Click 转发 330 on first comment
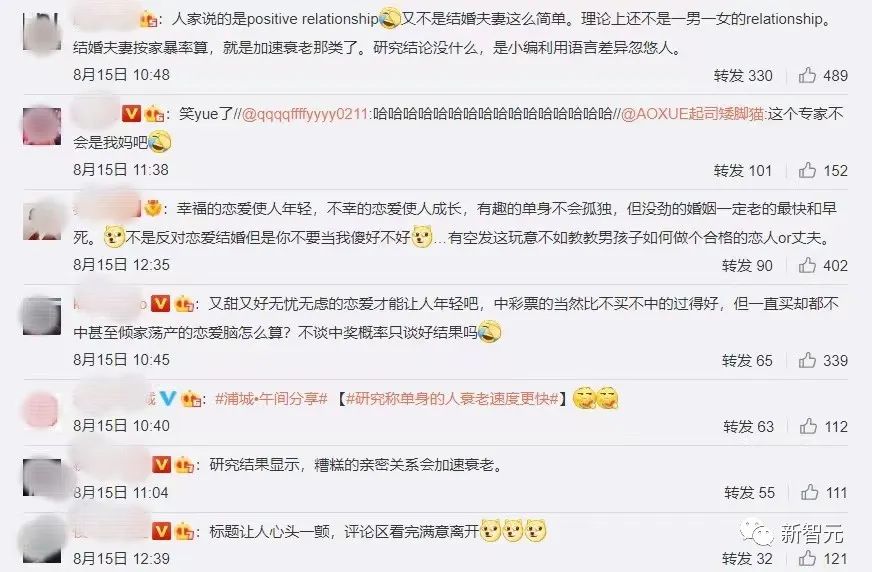The image size is (872, 572). 743,75
